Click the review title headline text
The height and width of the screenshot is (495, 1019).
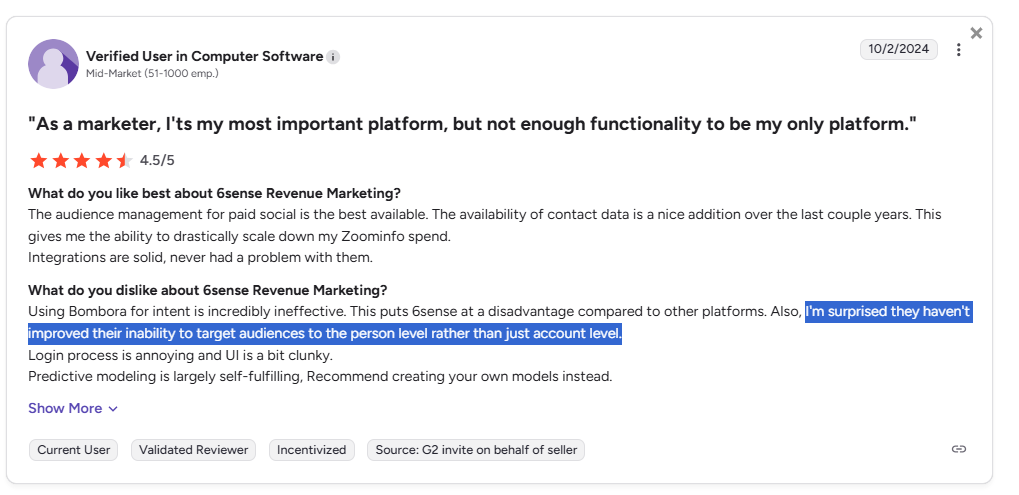click(472, 124)
